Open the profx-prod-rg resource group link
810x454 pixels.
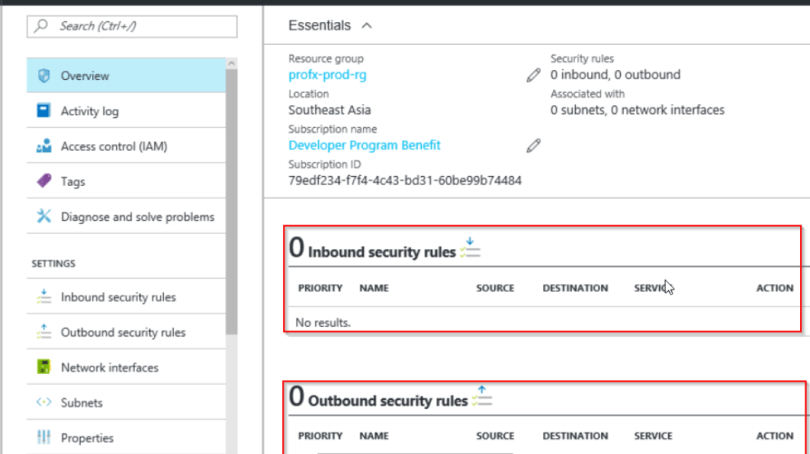pyautogui.click(x=326, y=75)
